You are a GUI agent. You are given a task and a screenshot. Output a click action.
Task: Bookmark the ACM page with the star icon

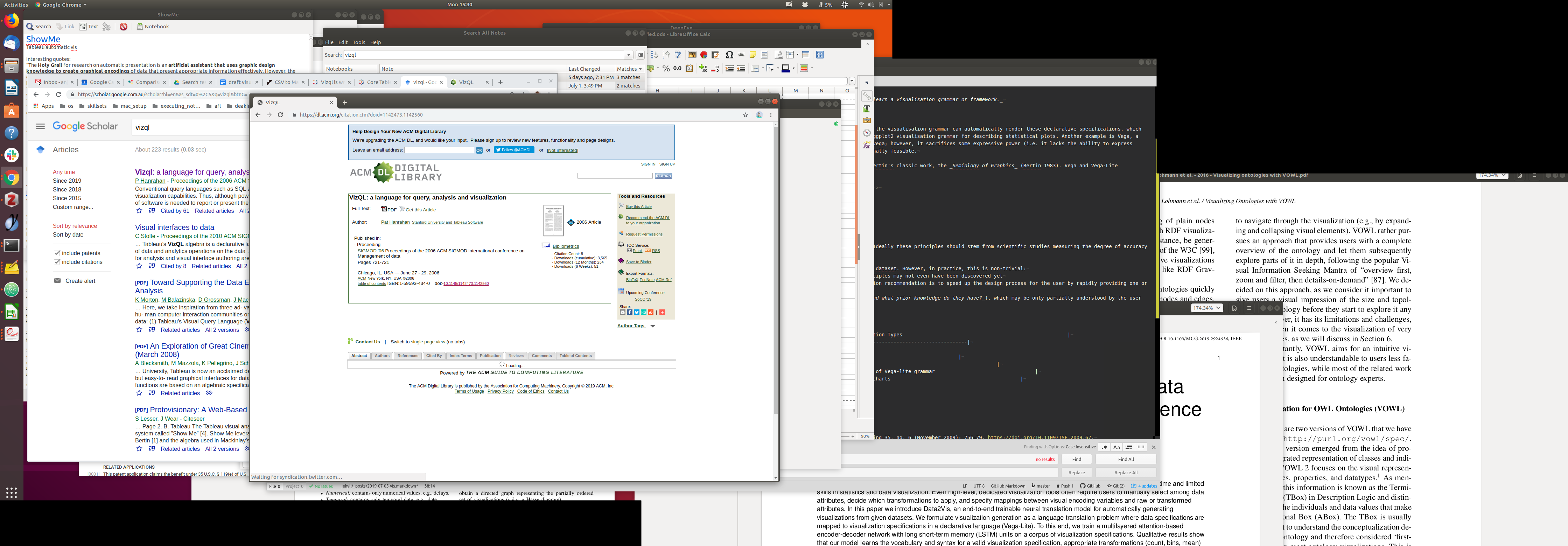click(x=745, y=115)
